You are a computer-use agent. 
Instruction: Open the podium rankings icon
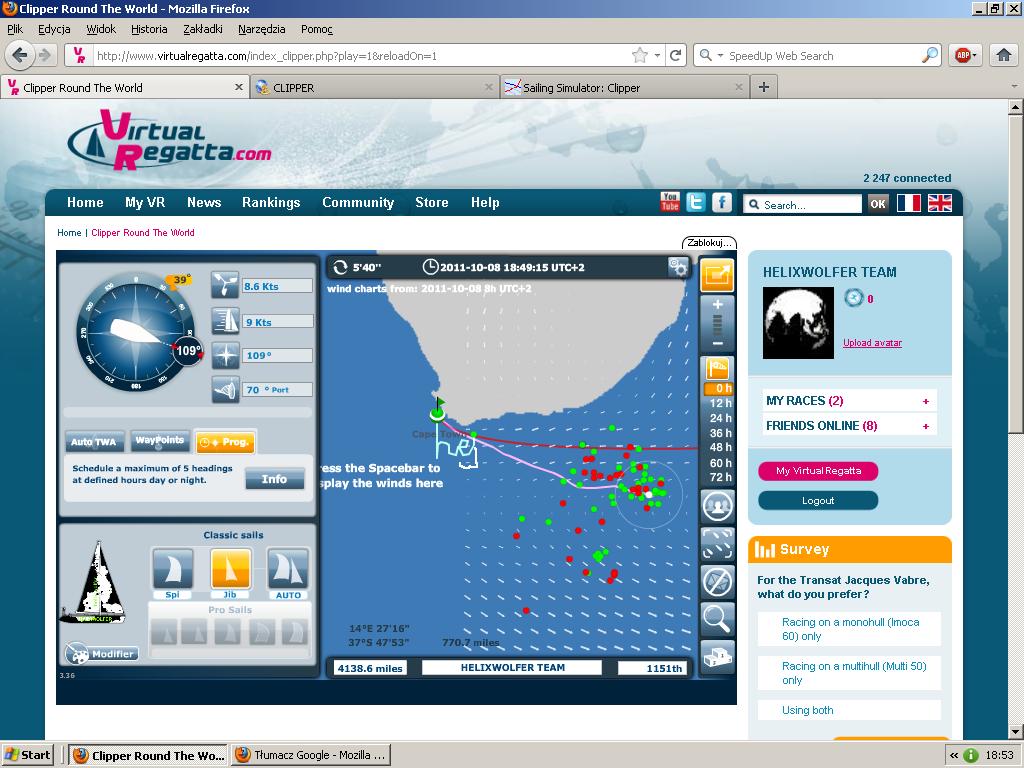pos(717,657)
